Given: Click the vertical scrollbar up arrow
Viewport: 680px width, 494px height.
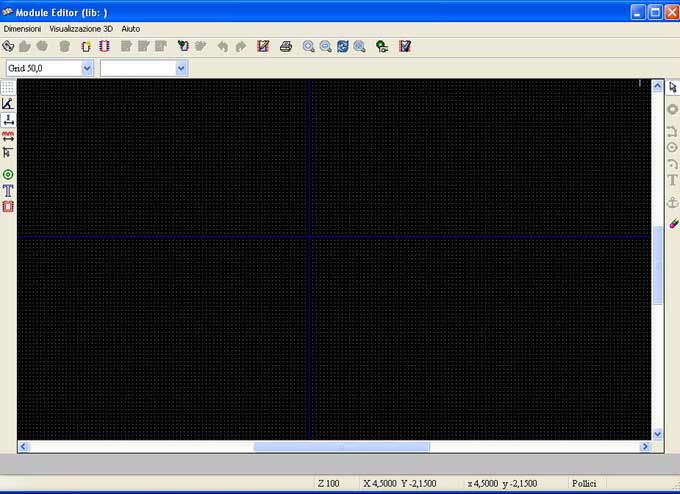Looking at the screenshot, I should [657, 86].
